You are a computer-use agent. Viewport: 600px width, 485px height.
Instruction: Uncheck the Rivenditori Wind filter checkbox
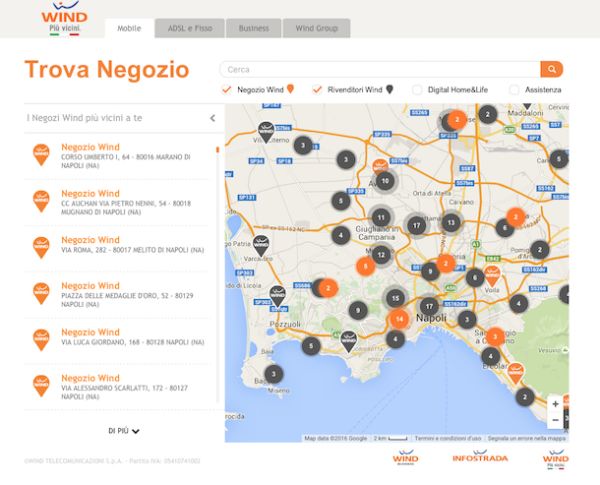click(318, 89)
